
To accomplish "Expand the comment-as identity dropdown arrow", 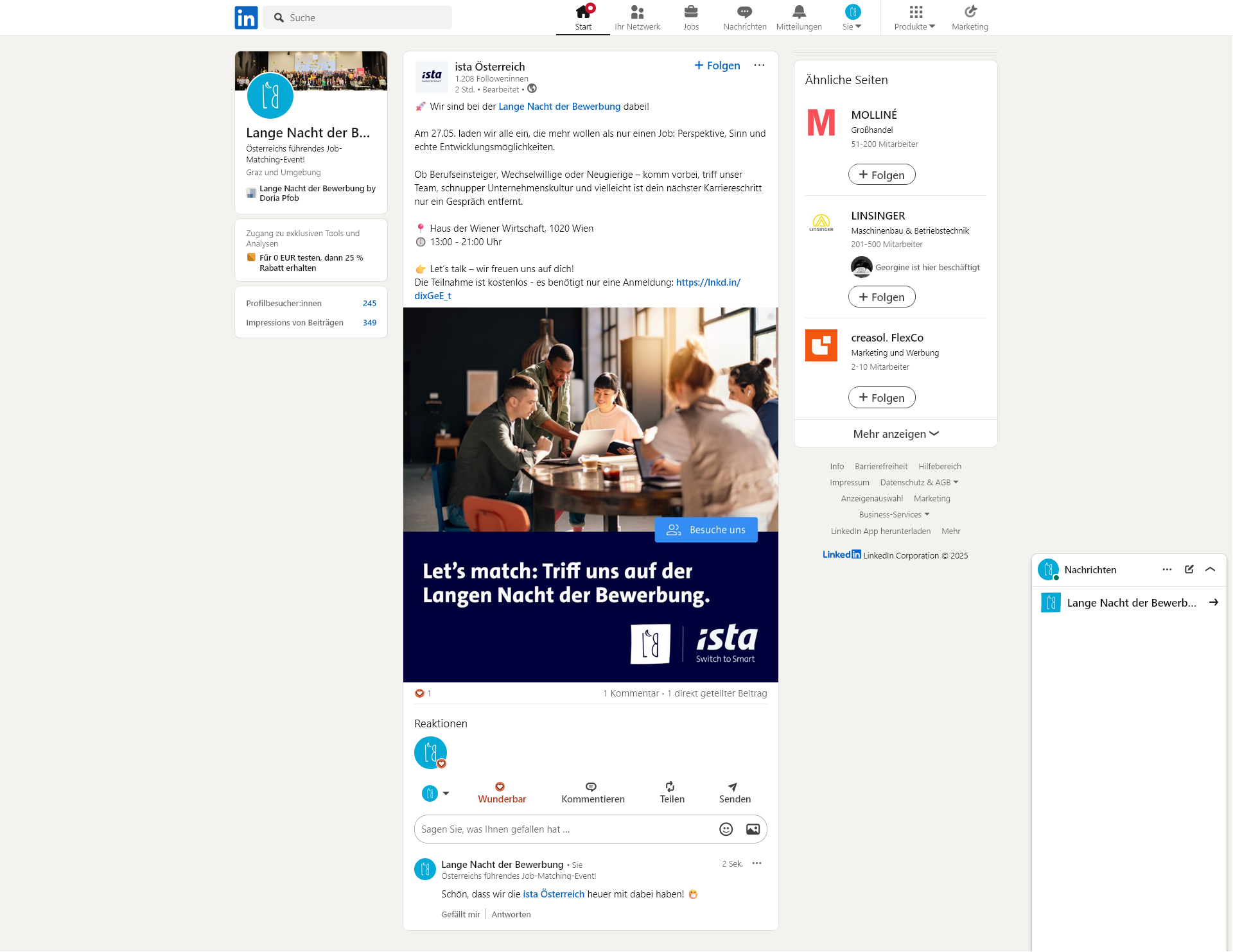I will (446, 793).
